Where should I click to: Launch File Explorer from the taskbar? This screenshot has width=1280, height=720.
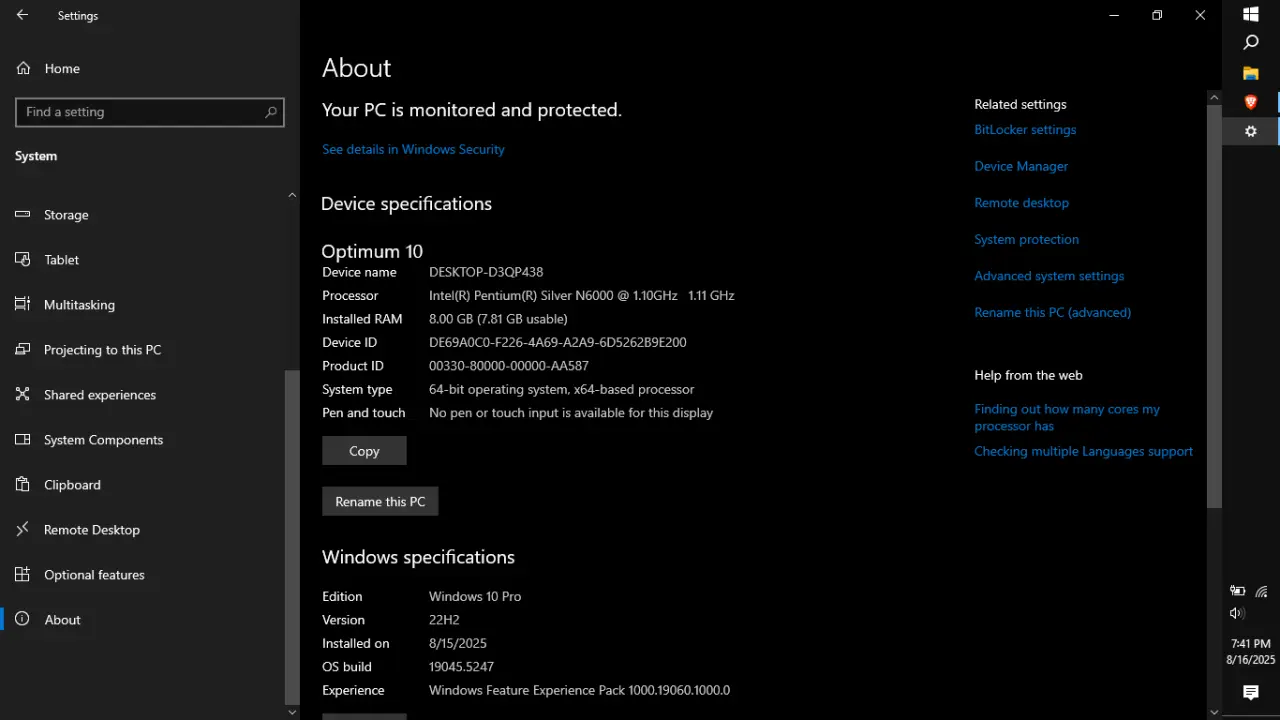pos(1251,73)
